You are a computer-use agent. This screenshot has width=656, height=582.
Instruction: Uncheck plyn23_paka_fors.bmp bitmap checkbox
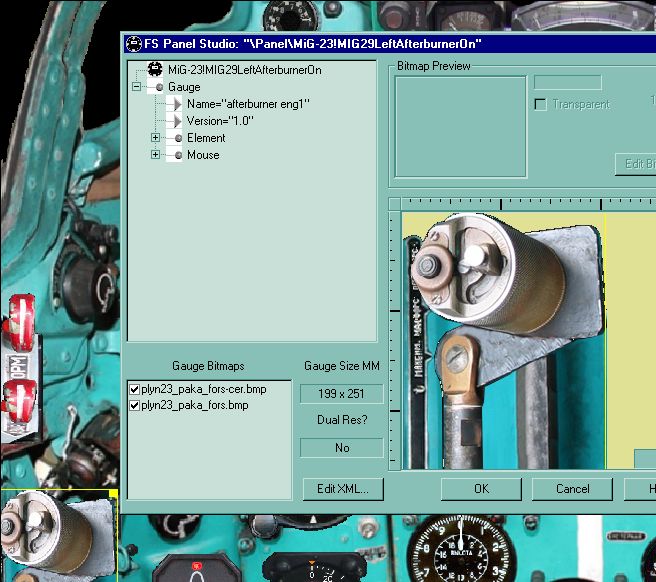coord(135,406)
